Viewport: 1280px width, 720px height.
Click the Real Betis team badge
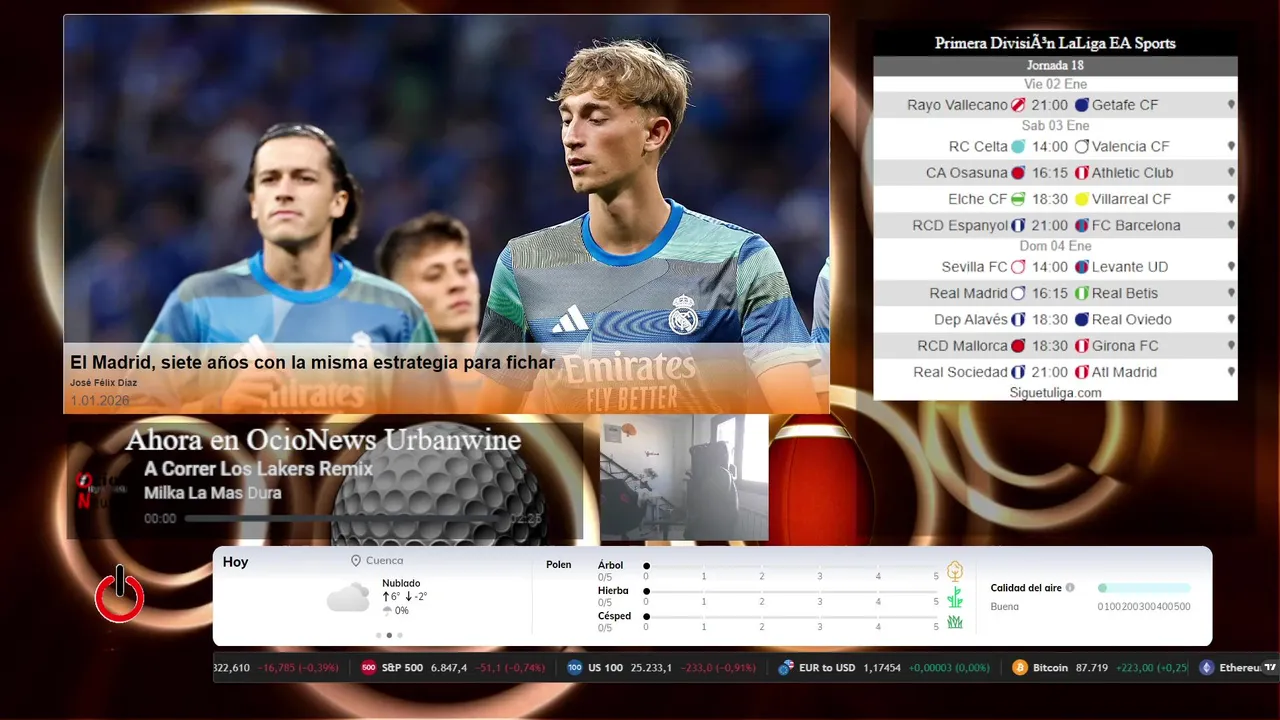point(1082,293)
